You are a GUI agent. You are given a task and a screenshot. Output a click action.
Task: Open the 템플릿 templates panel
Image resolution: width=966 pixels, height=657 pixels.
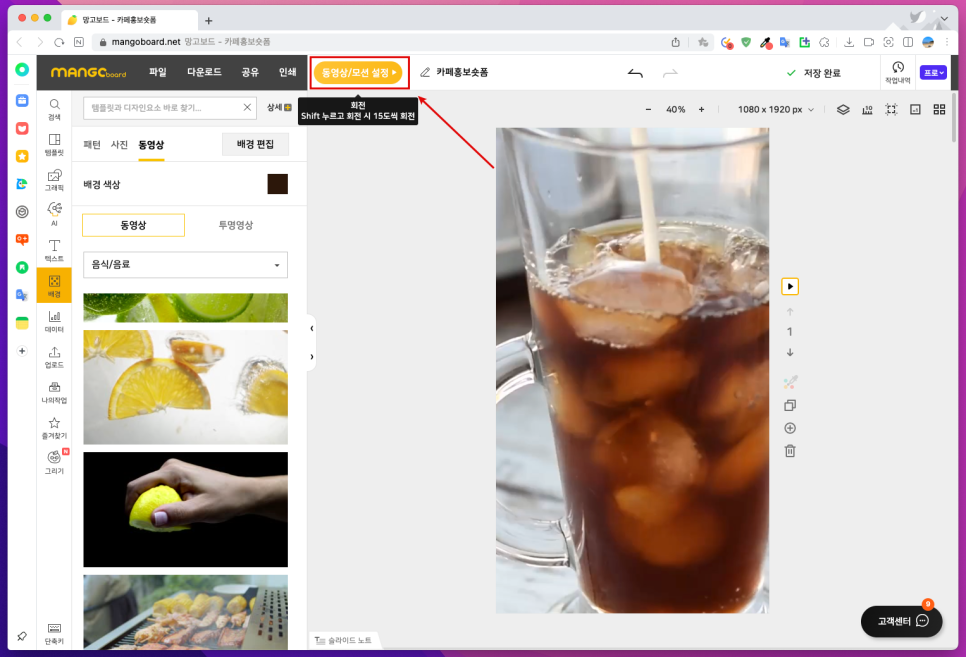[x=54, y=144]
